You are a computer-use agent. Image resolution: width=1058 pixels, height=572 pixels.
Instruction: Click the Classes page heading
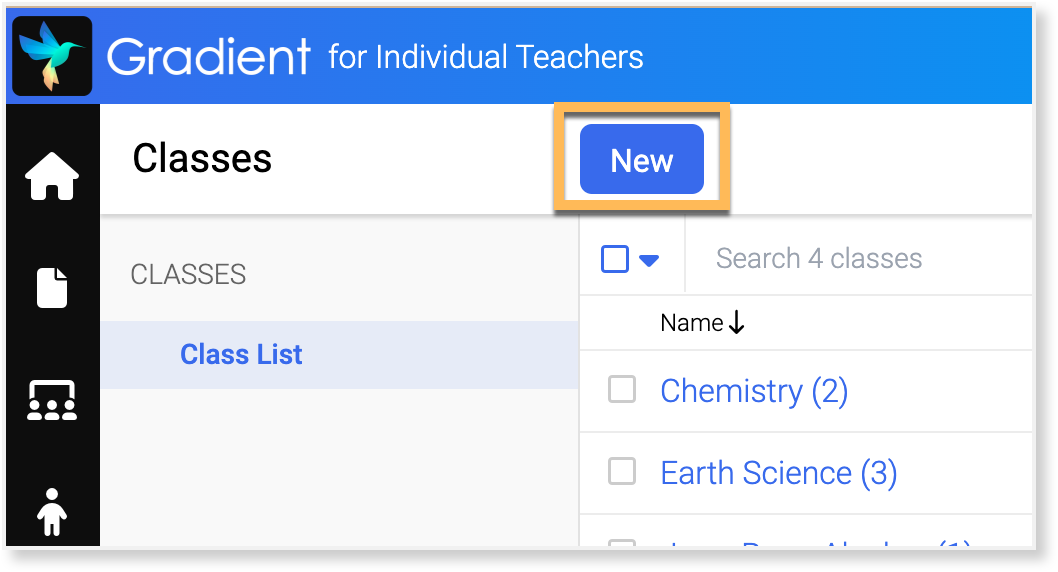pyautogui.click(x=202, y=159)
